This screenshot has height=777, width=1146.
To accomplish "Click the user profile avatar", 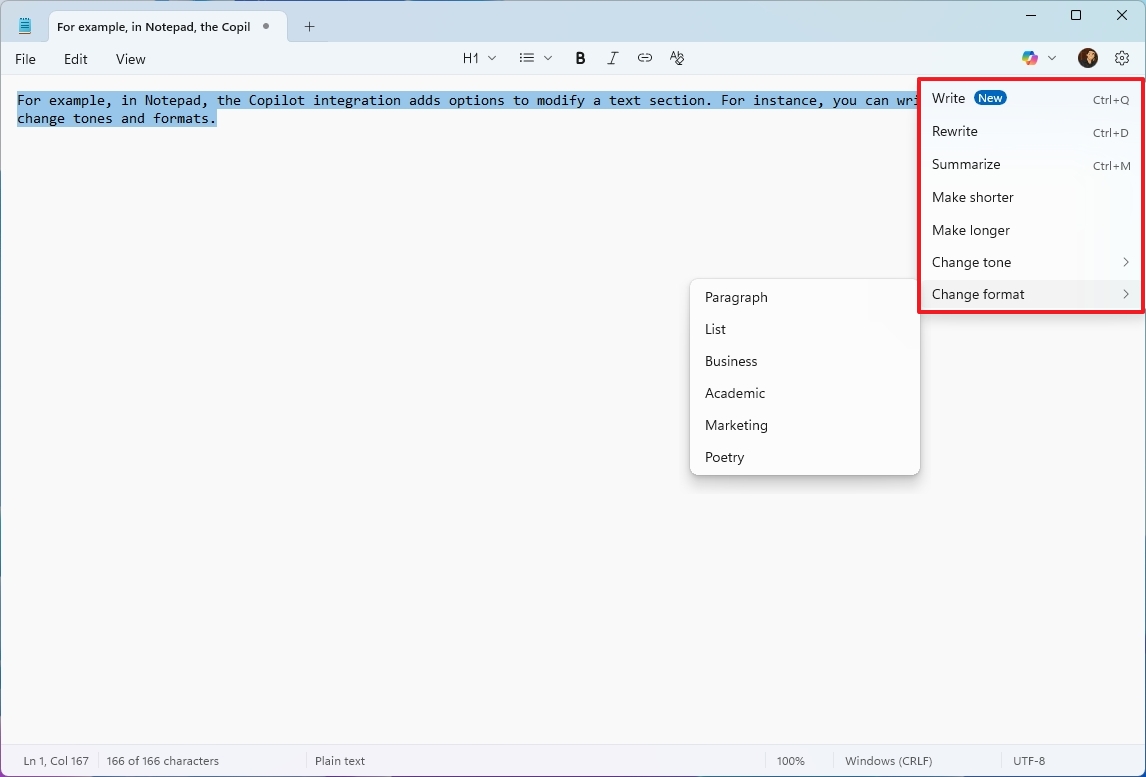I will (1087, 57).
